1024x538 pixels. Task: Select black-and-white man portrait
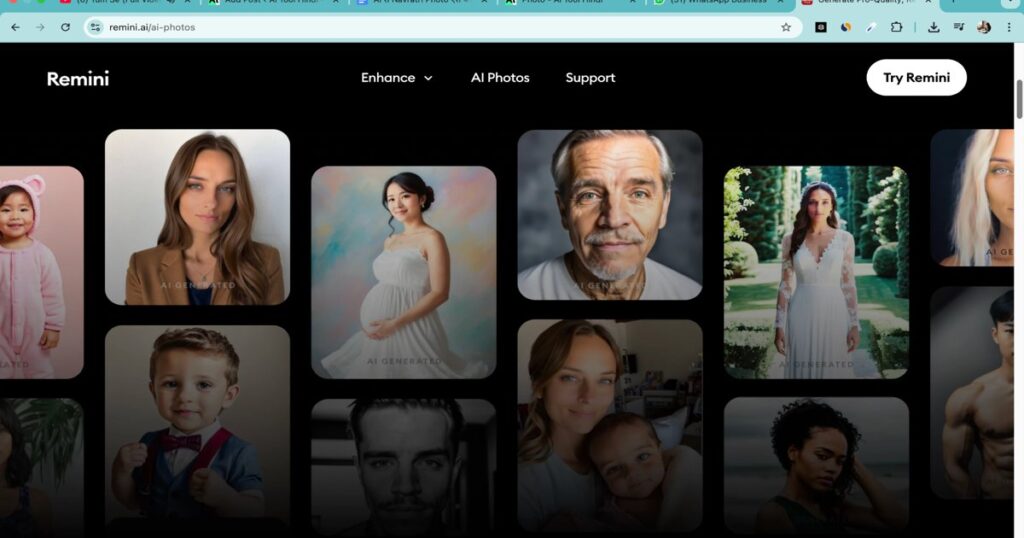point(404,467)
